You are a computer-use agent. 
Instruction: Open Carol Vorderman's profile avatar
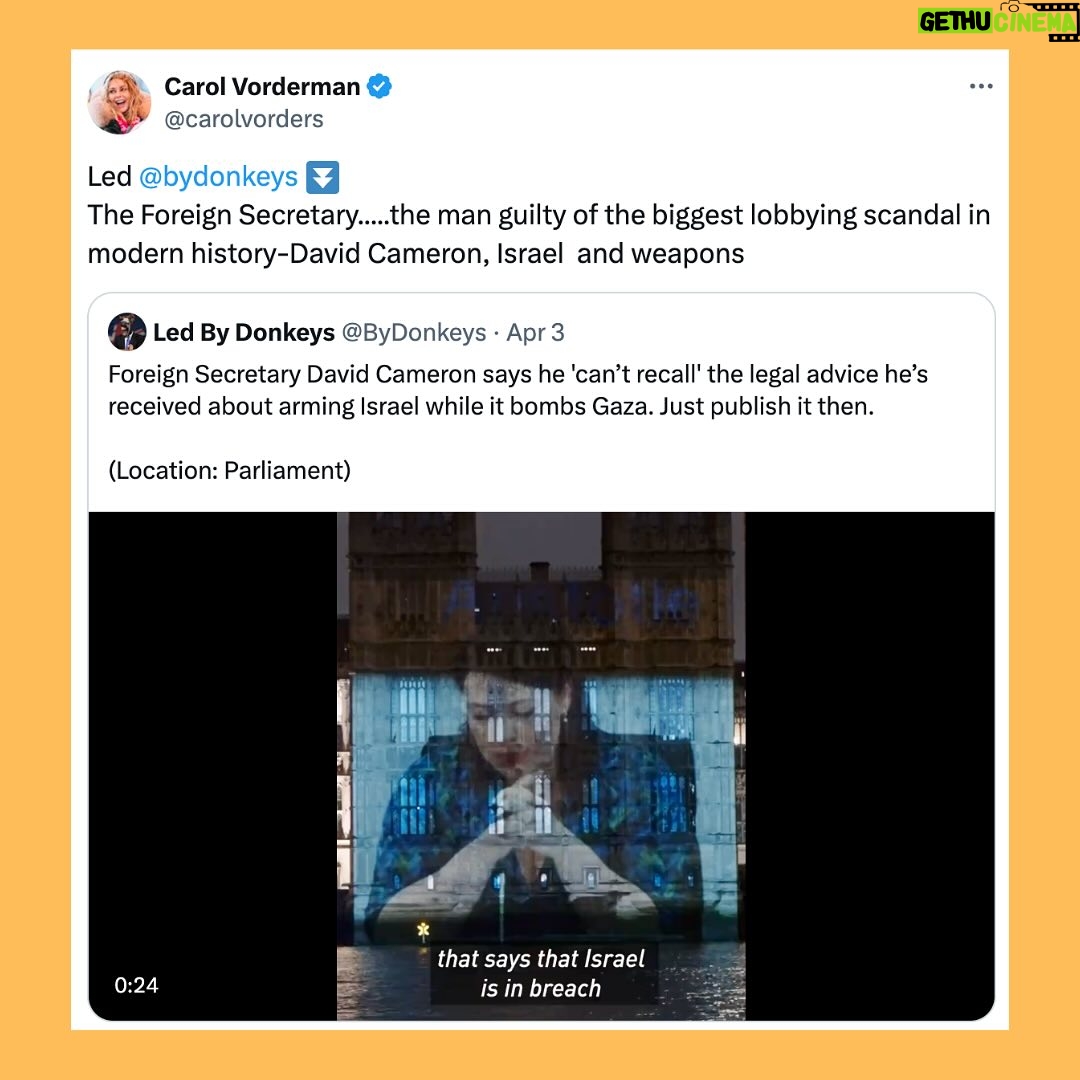click(x=119, y=102)
